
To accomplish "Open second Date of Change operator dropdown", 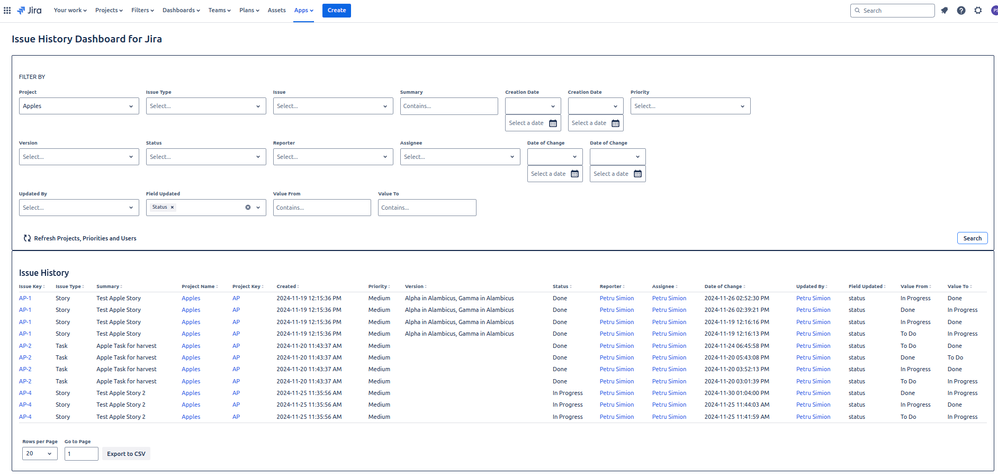I will click(x=617, y=157).
